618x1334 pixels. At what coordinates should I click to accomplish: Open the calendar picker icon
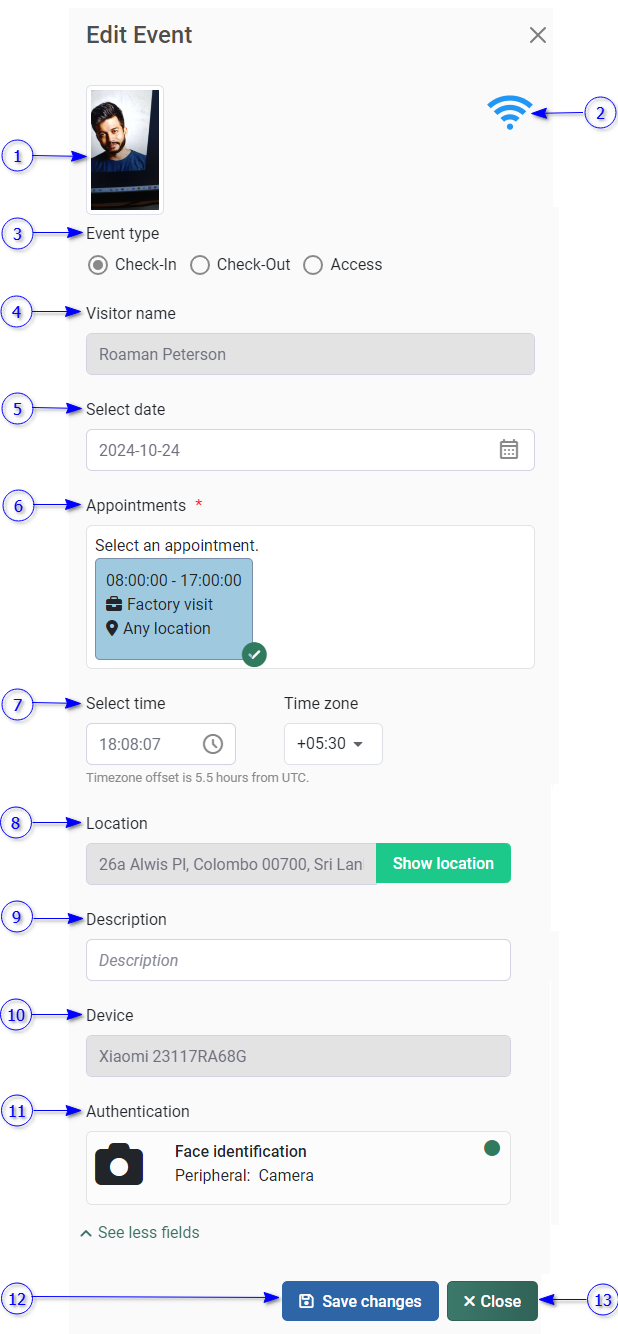point(509,449)
